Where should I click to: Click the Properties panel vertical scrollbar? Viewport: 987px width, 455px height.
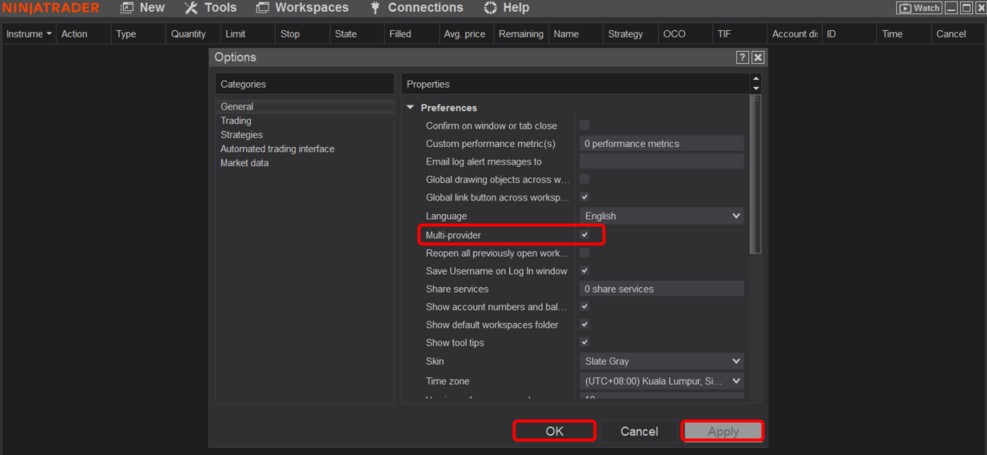point(756,175)
